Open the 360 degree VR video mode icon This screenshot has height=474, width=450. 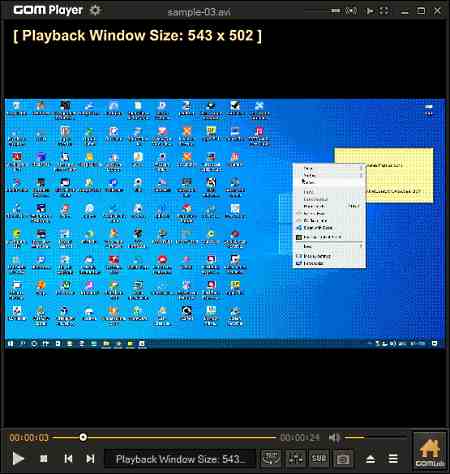271,459
